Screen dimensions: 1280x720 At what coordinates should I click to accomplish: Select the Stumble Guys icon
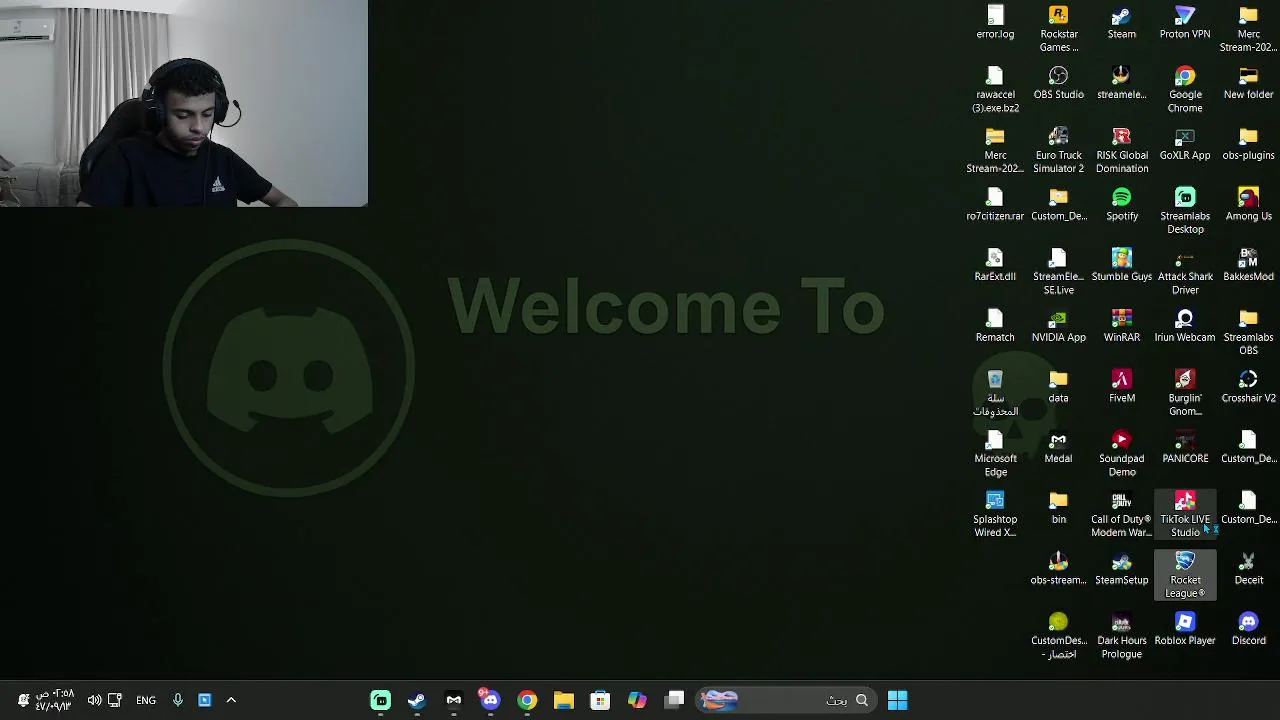pos(1122,265)
